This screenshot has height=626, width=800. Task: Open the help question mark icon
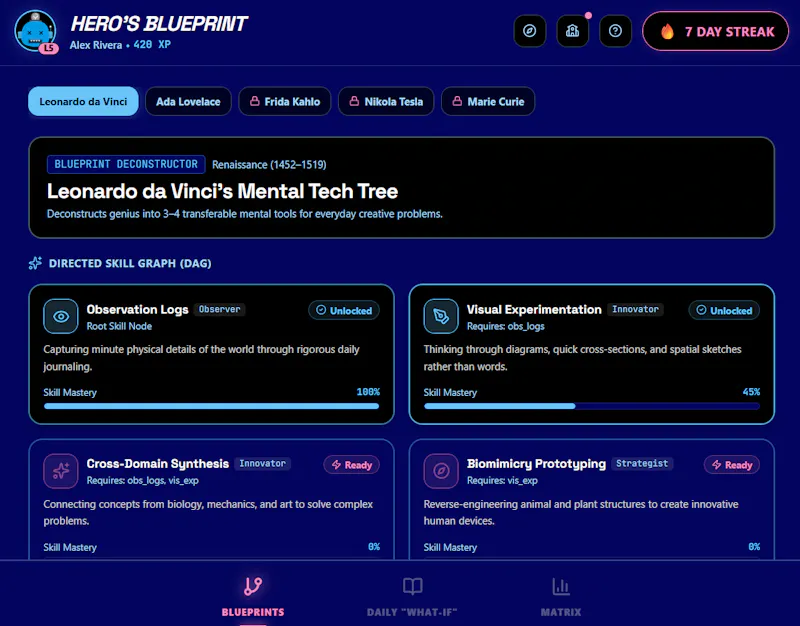click(615, 31)
